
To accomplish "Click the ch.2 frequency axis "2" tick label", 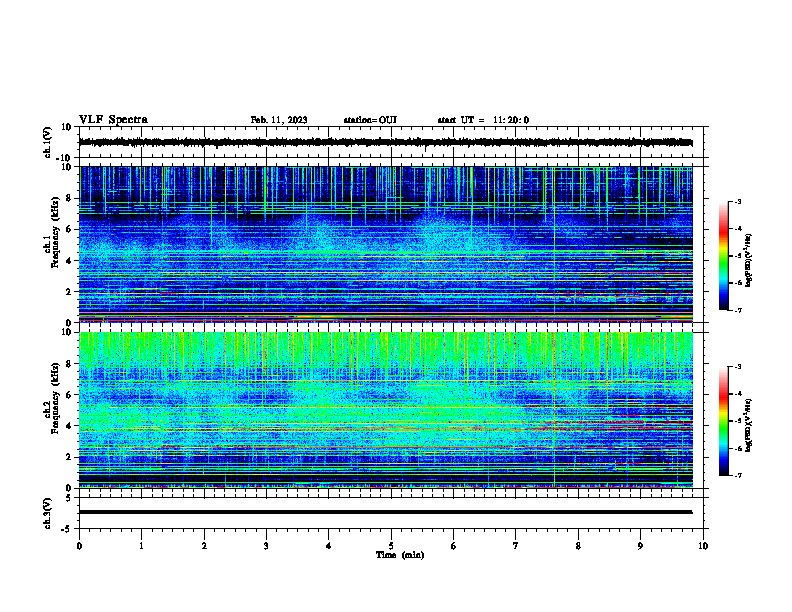I will (69, 457).
